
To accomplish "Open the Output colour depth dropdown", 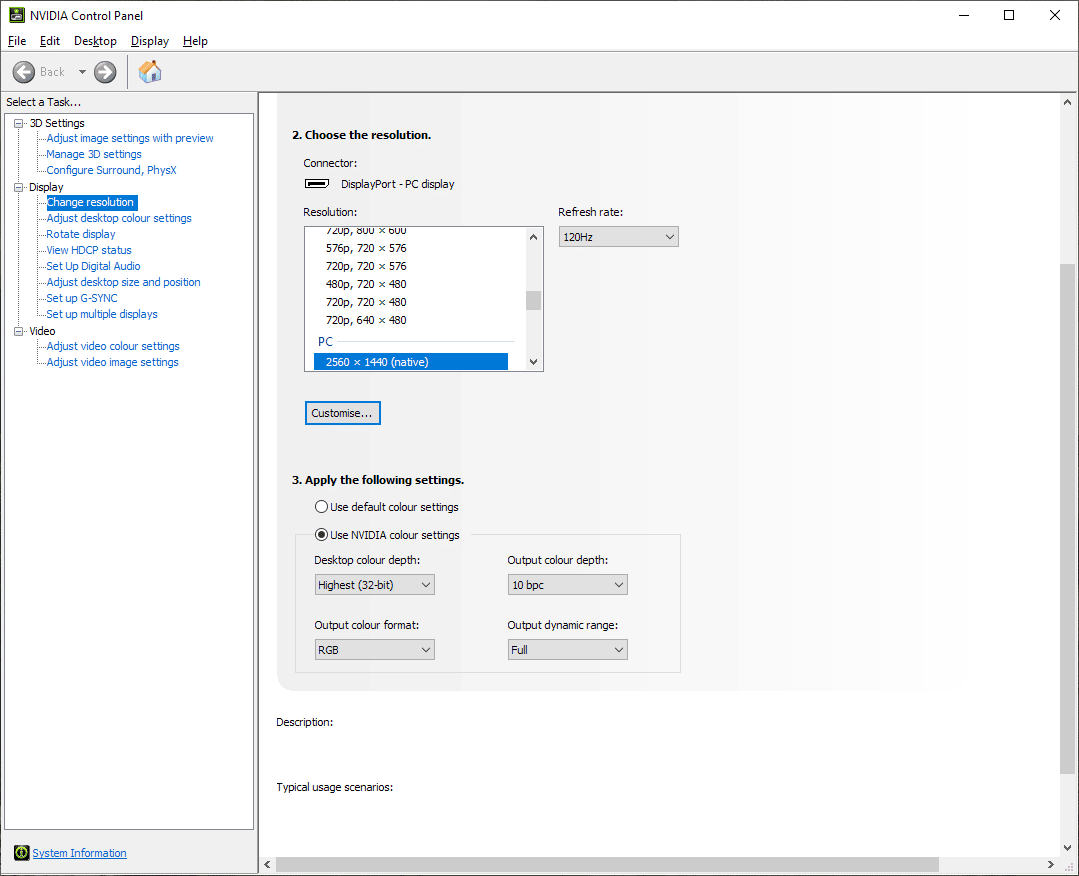I will pyautogui.click(x=567, y=585).
